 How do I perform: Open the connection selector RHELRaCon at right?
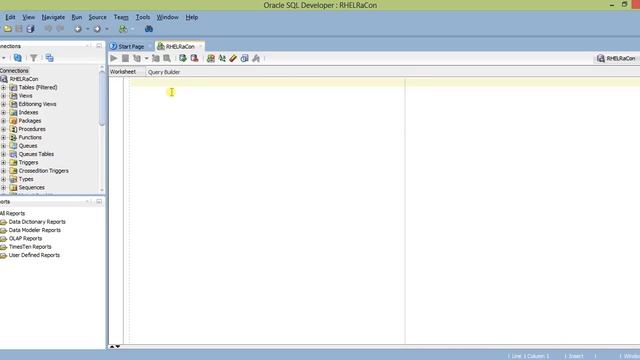click(x=616, y=58)
